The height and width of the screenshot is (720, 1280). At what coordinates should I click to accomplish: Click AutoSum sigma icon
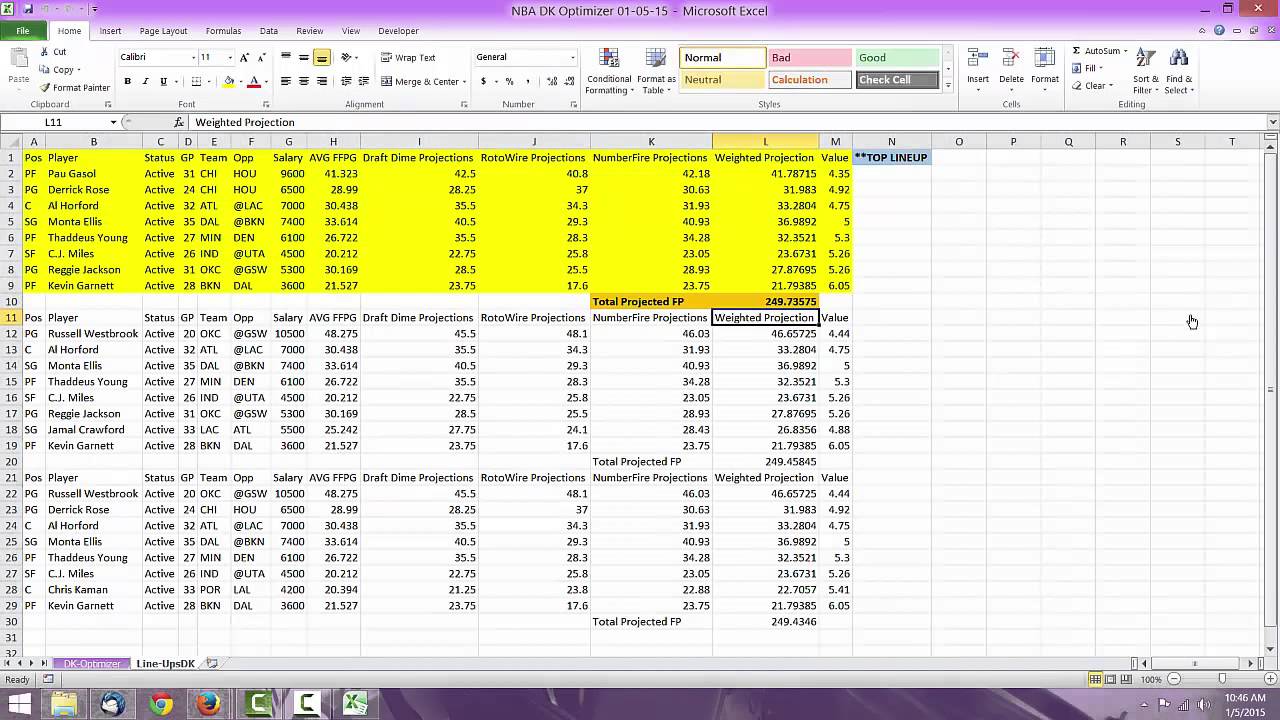(1077, 51)
